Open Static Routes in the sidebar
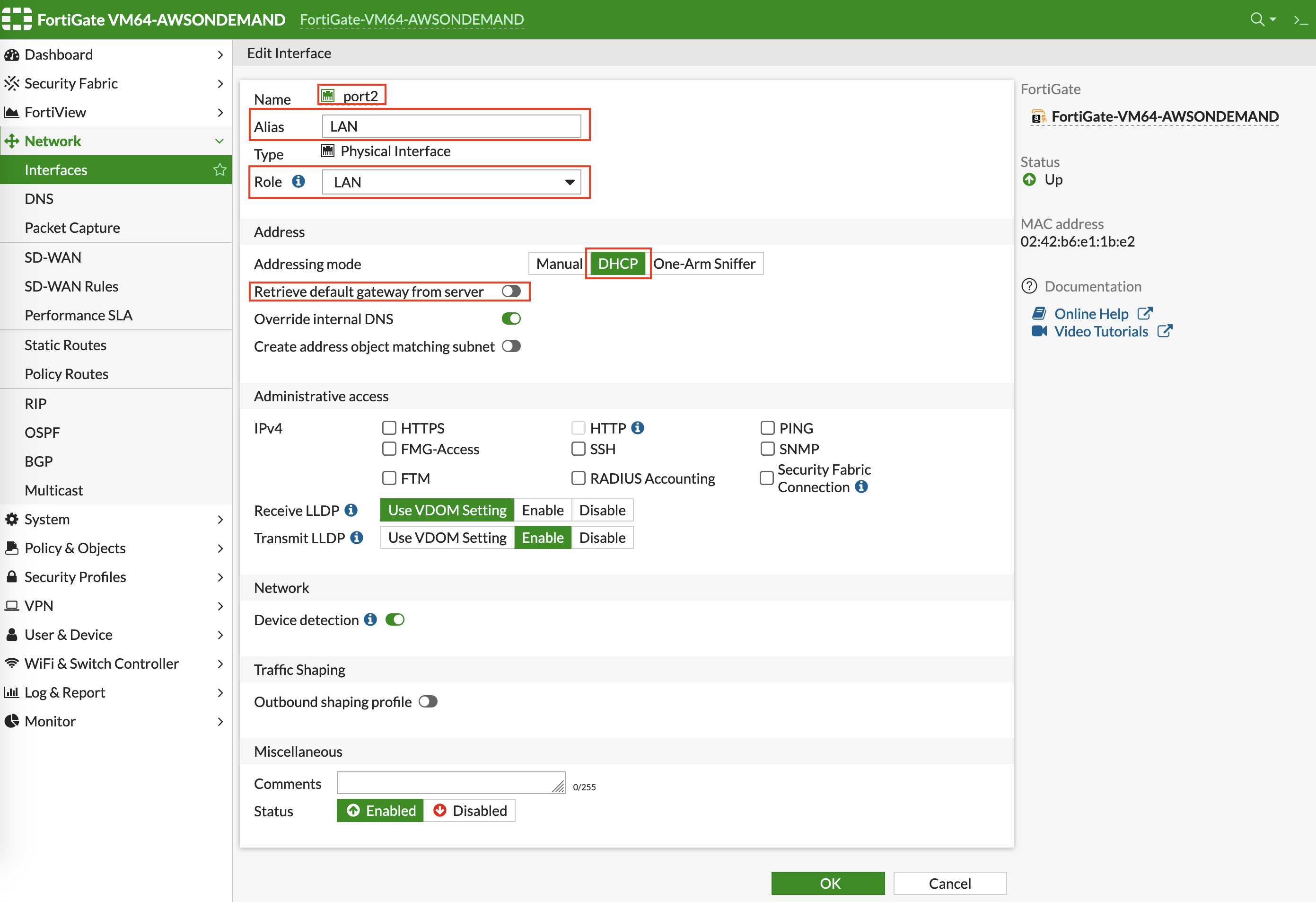The image size is (1316, 902). point(65,345)
